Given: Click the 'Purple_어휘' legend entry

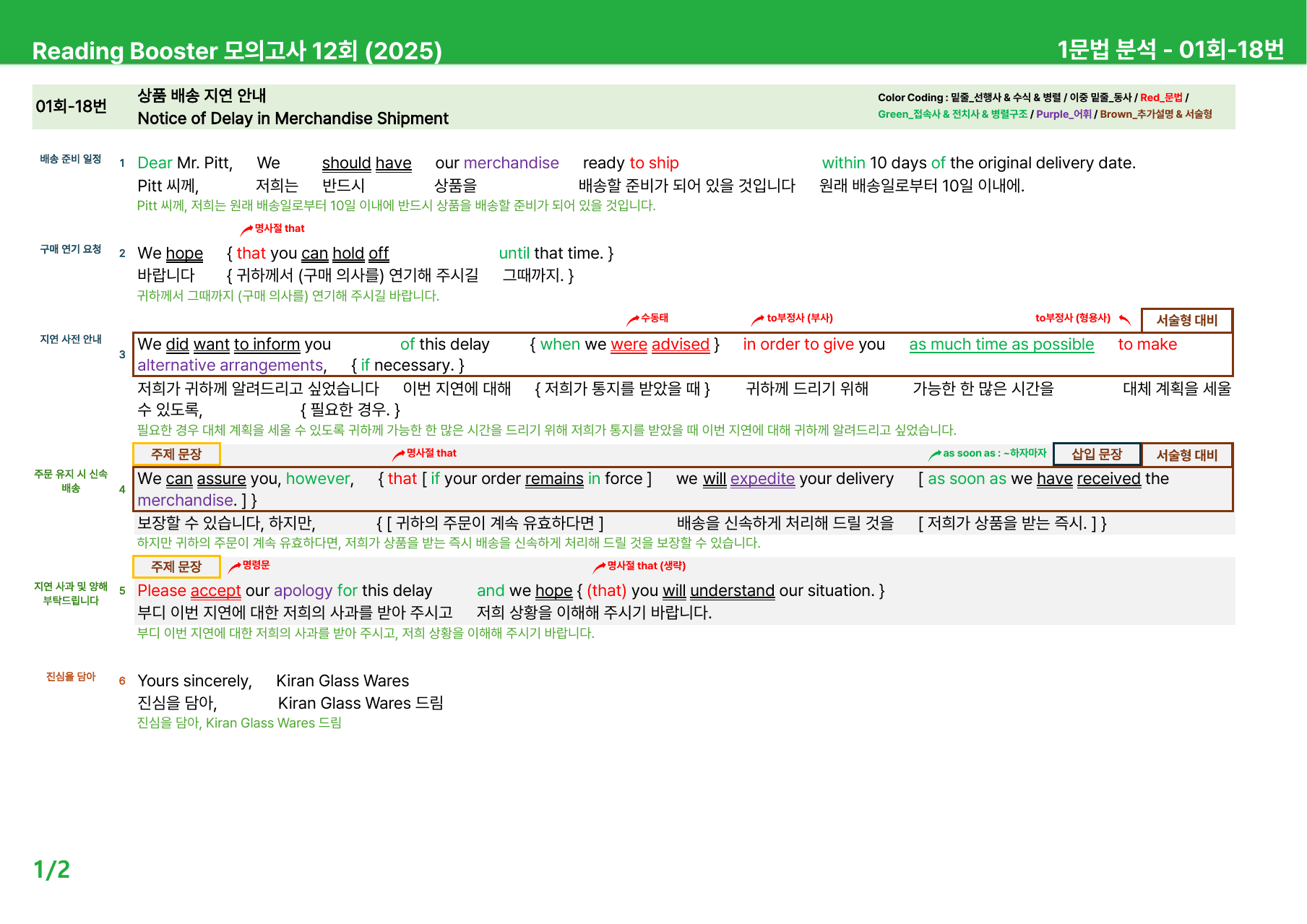Looking at the screenshot, I should coord(1064,114).
